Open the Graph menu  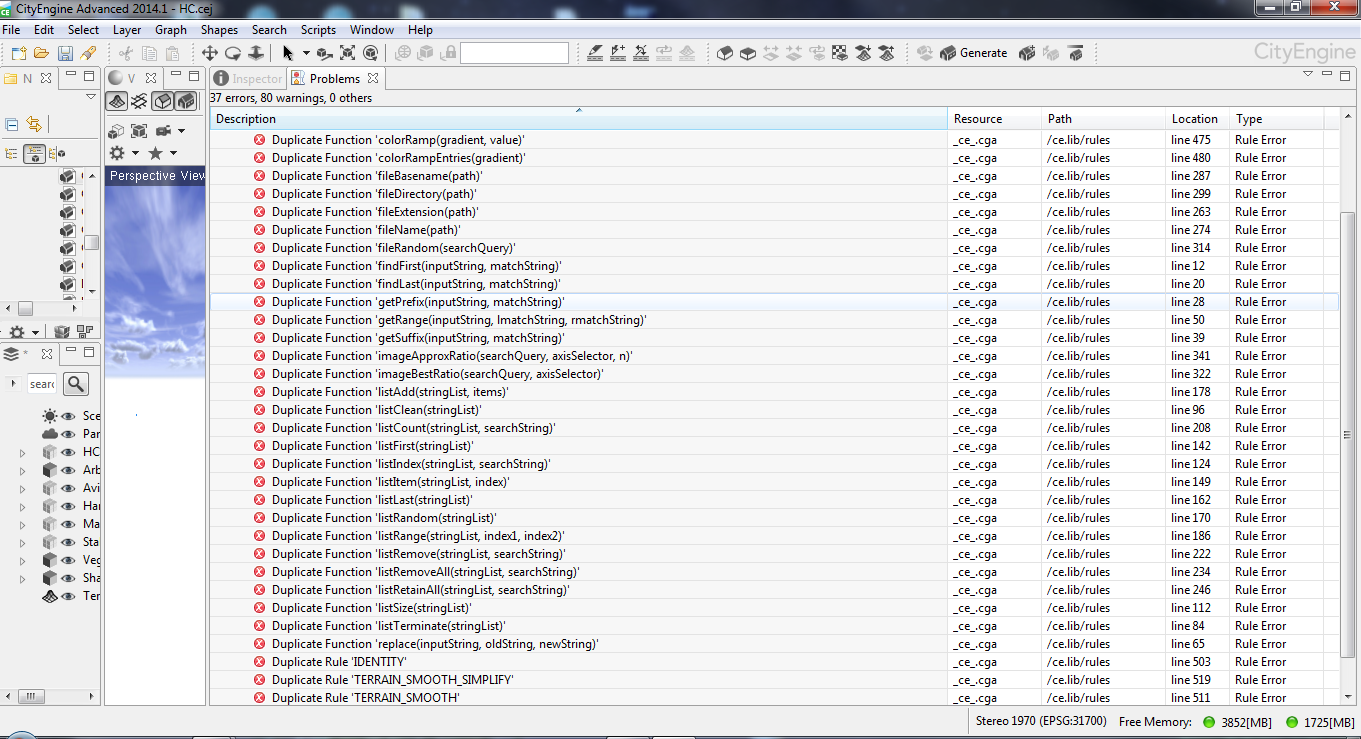[x=171, y=30]
